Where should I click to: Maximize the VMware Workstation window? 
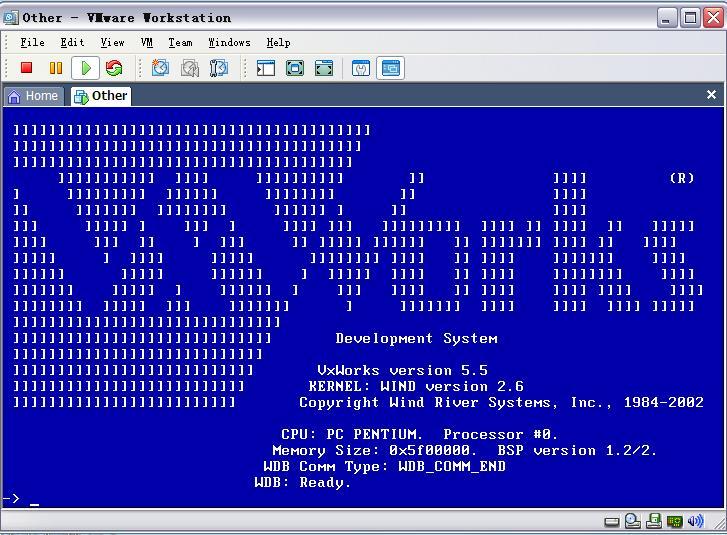coord(690,19)
